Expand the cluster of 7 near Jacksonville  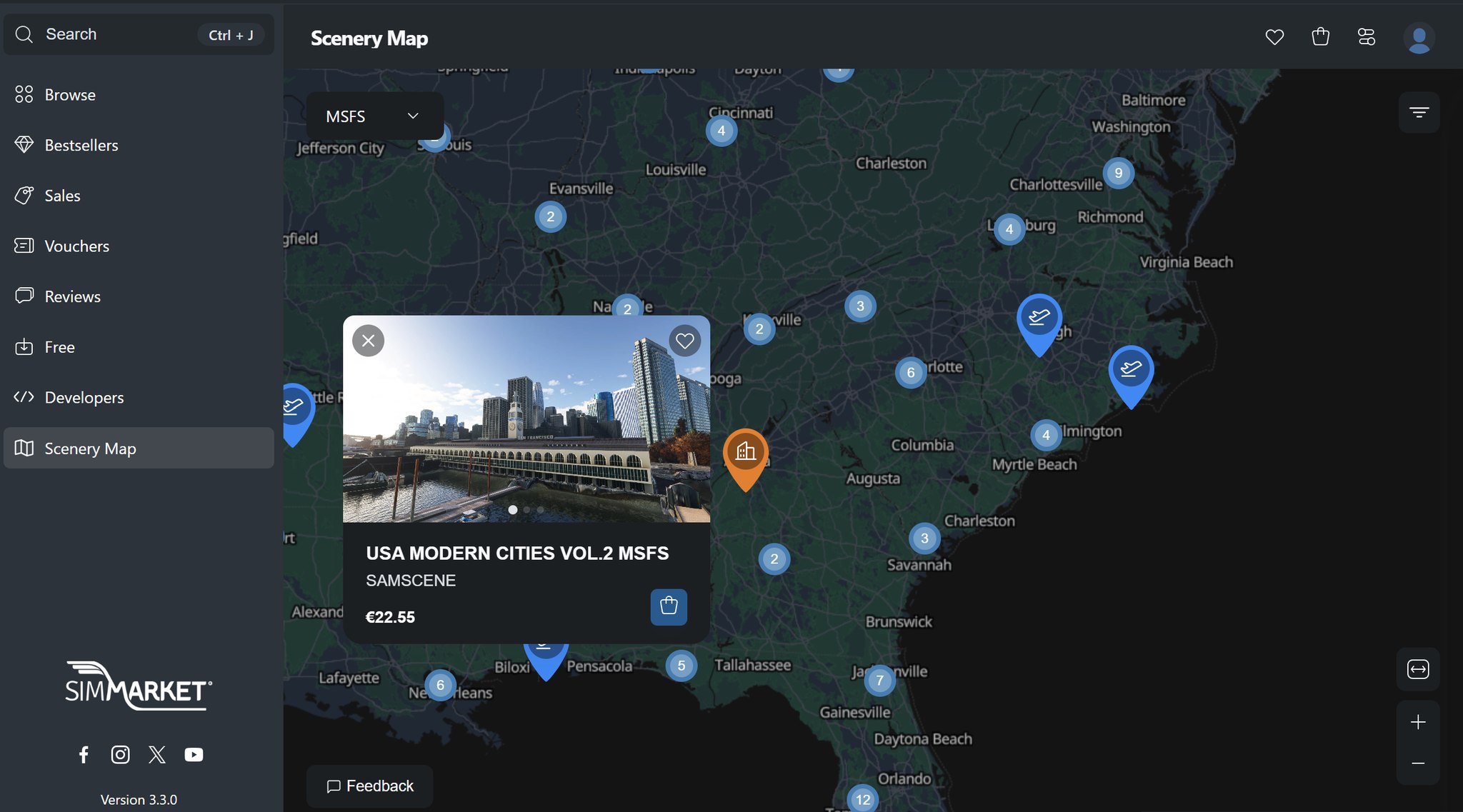click(x=879, y=681)
